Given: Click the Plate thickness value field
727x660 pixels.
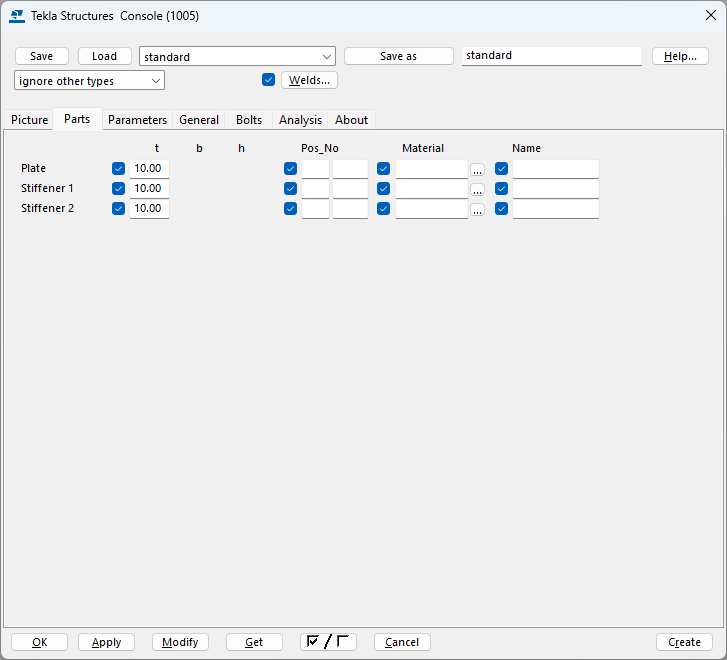Looking at the screenshot, I should (149, 168).
